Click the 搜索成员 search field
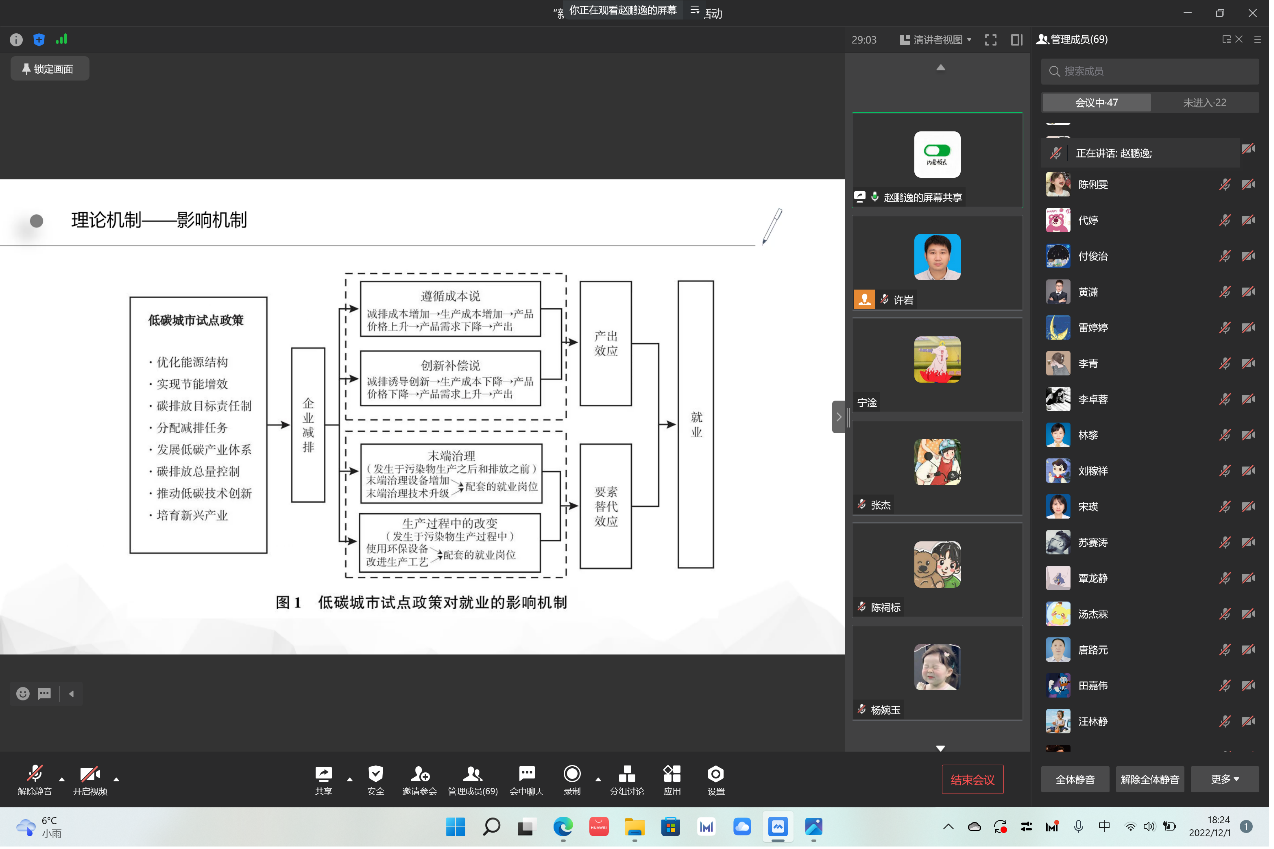 [x=1150, y=72]
